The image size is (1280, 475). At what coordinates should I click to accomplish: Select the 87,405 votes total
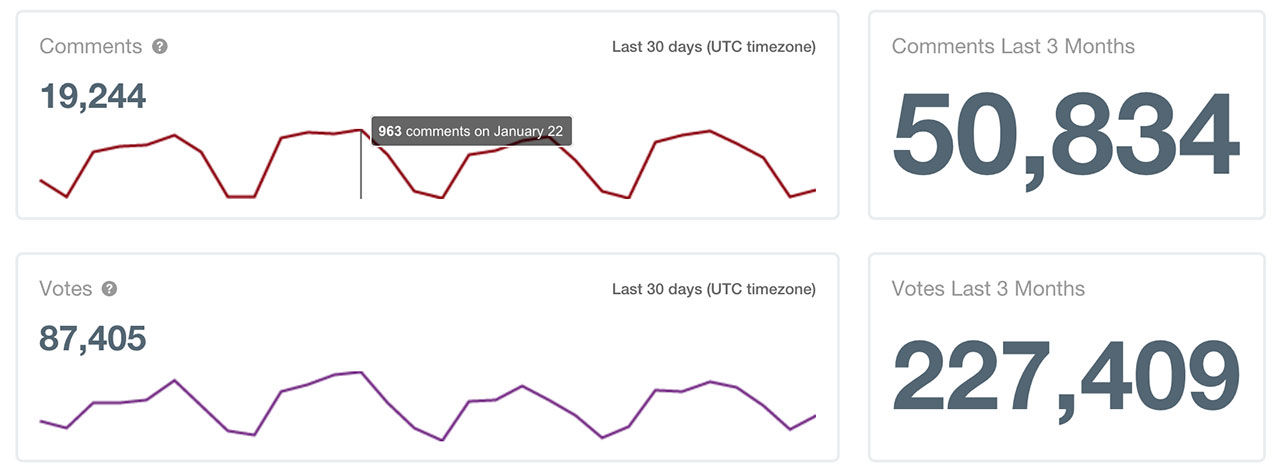click(x=93, y=338)
